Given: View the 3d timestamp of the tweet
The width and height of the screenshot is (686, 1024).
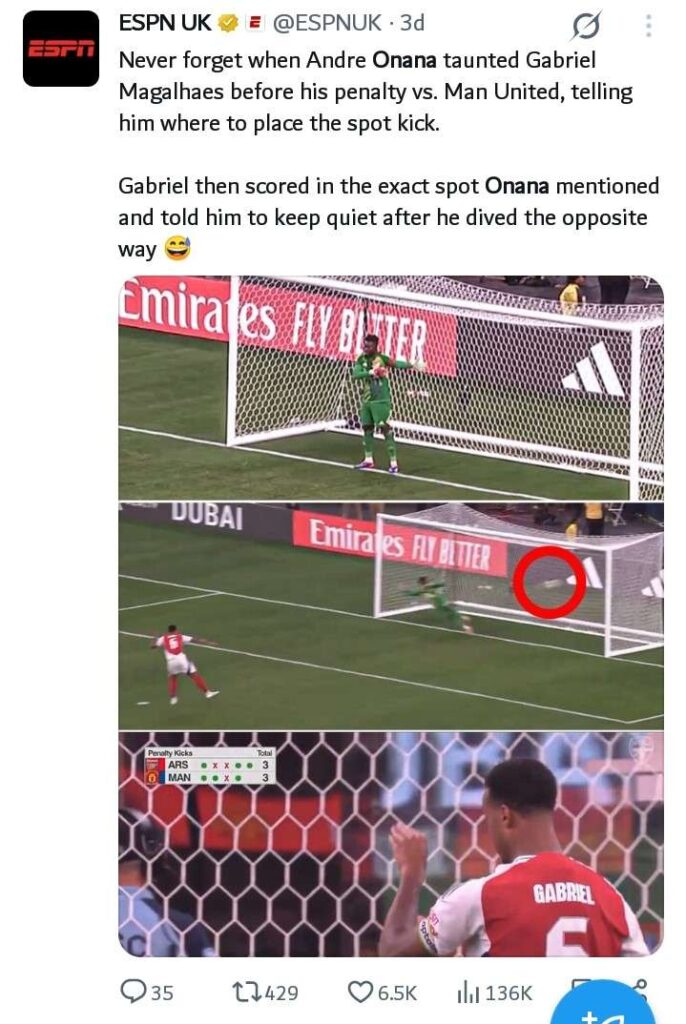Looking at the screenshot, I should click(x=412, y=24).
